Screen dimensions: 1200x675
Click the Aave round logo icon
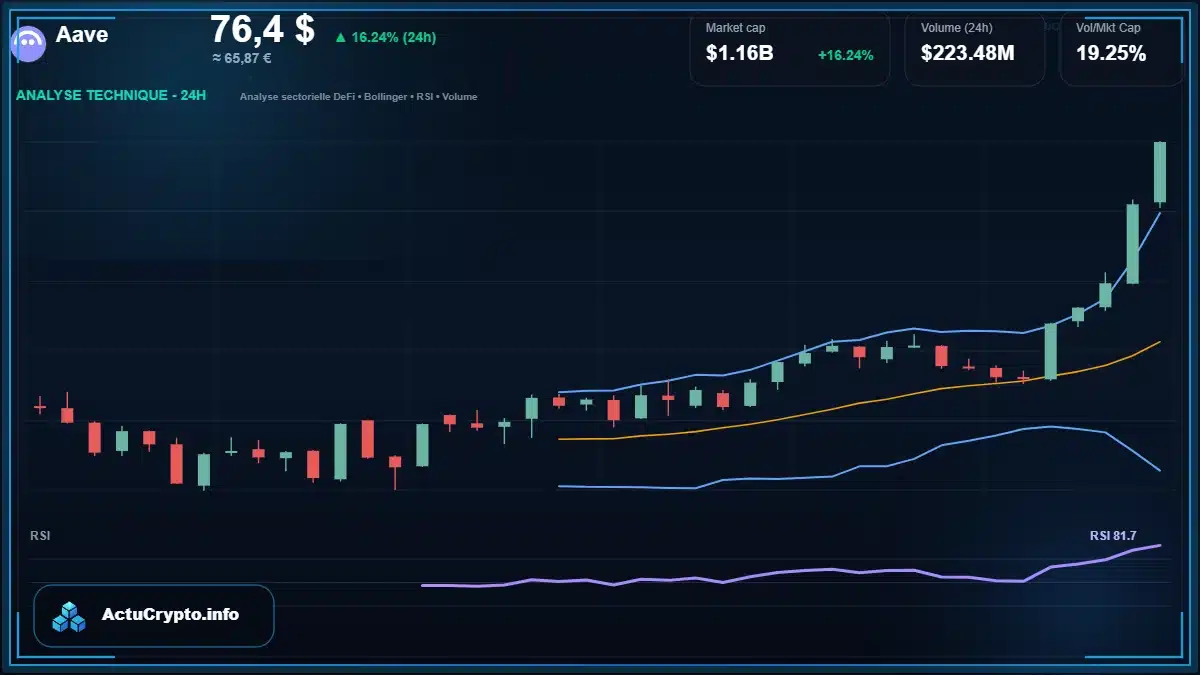(29, 43)
